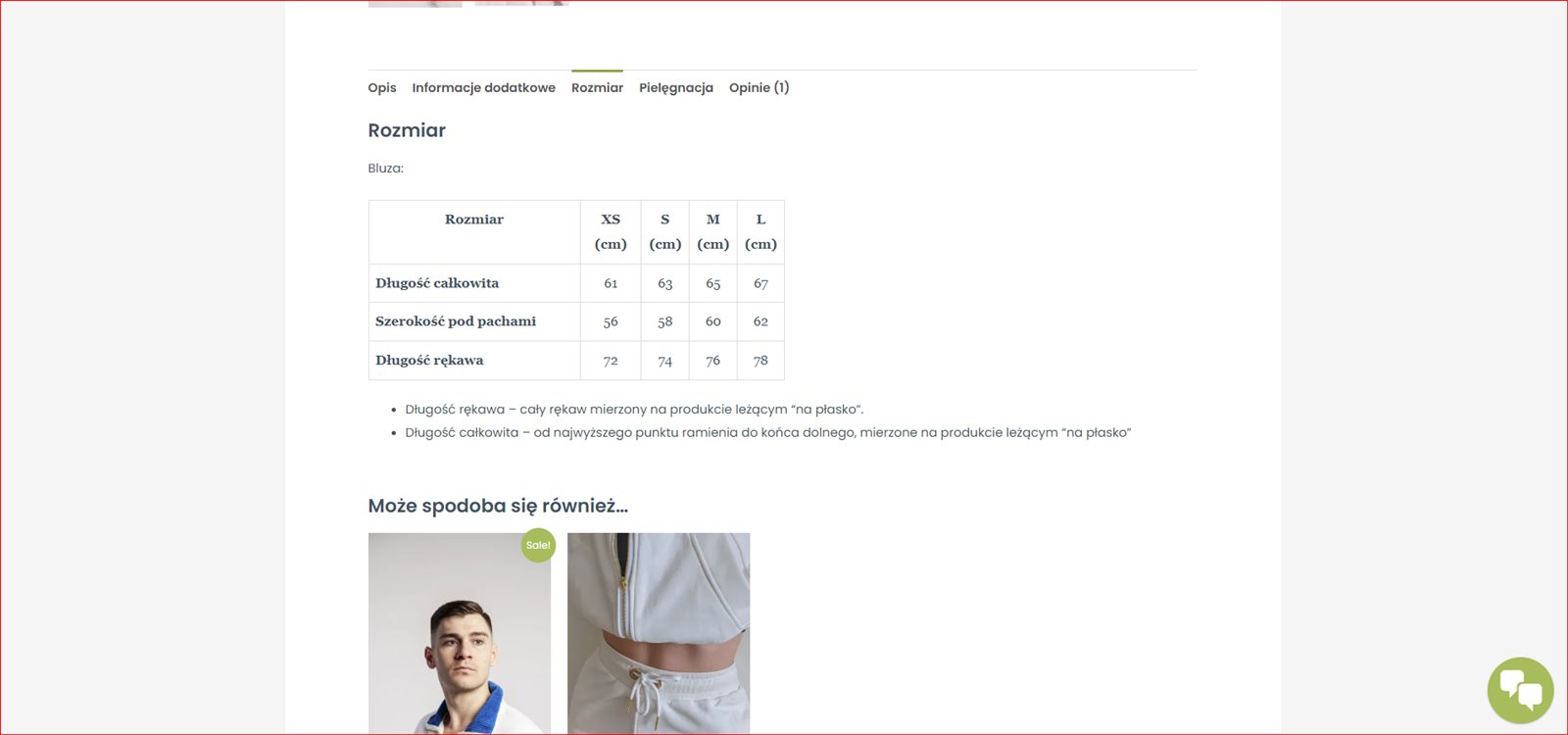The image size is (1568, 735).
Task: Click the value 78 in the table
Action: 760,361
